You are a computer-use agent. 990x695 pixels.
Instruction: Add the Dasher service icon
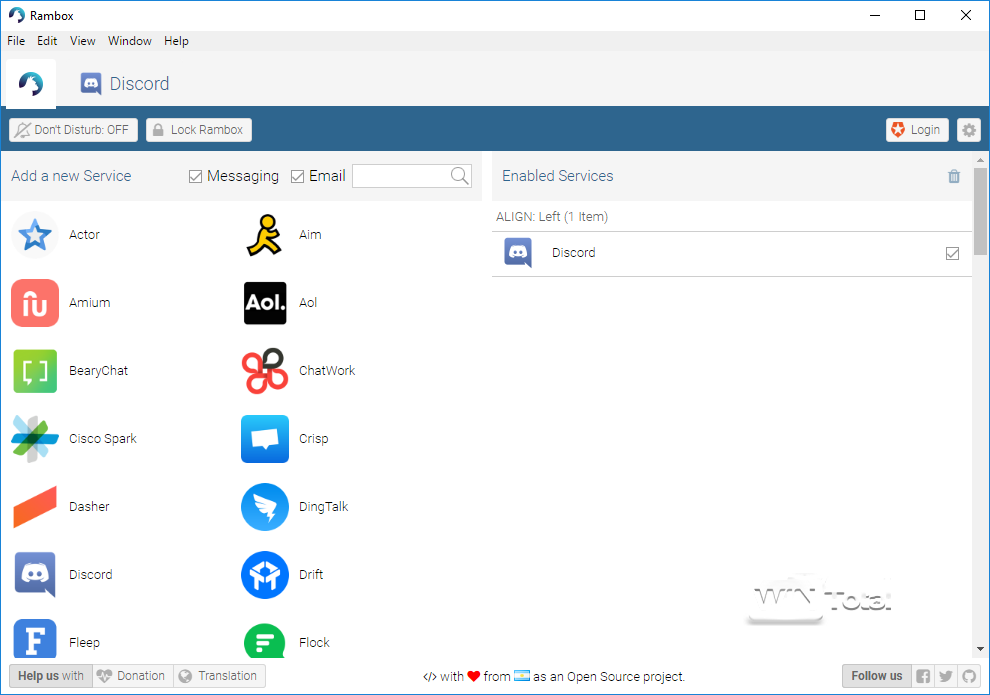[x=35, y=507]
